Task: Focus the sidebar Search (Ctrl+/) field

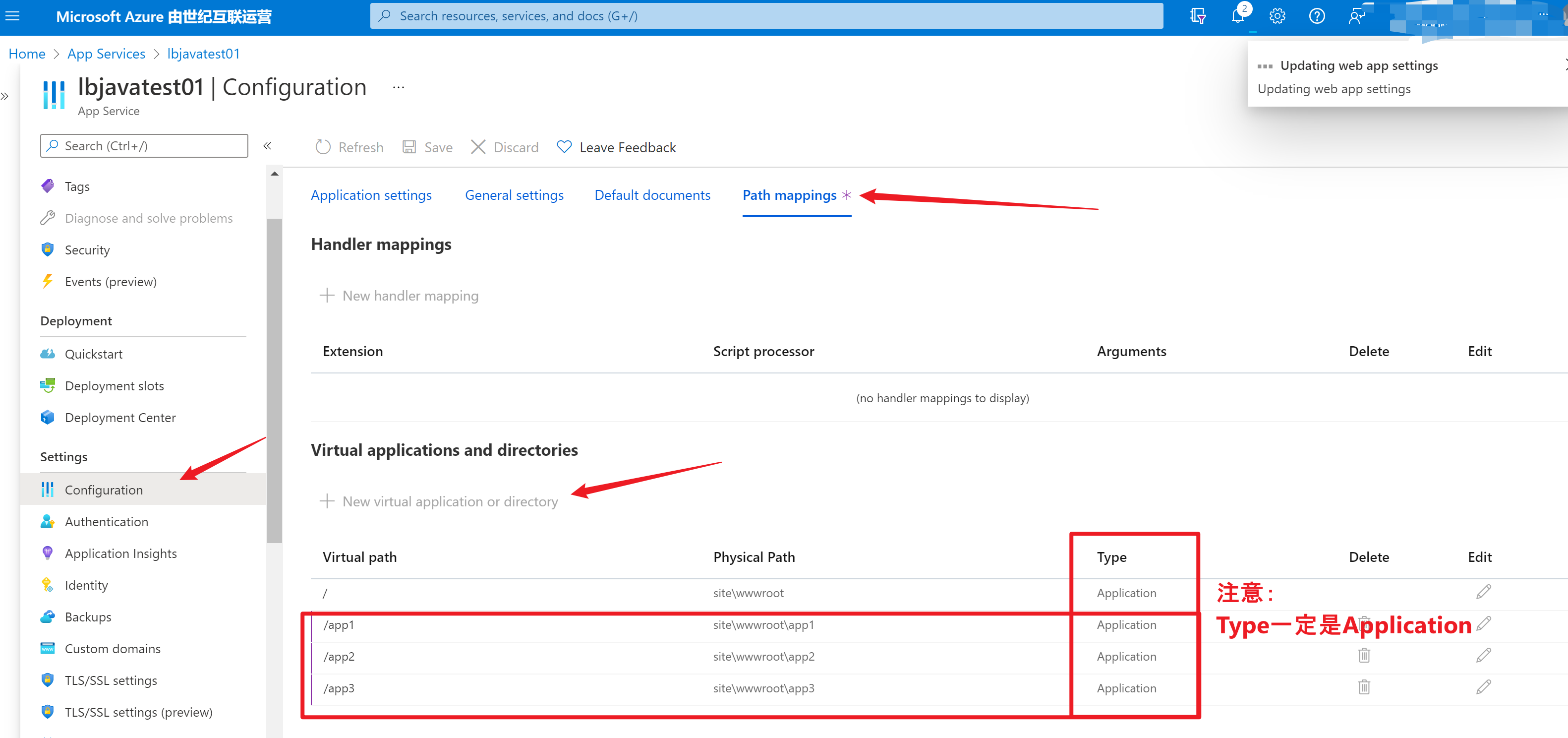Action: [x=144, y=146]
